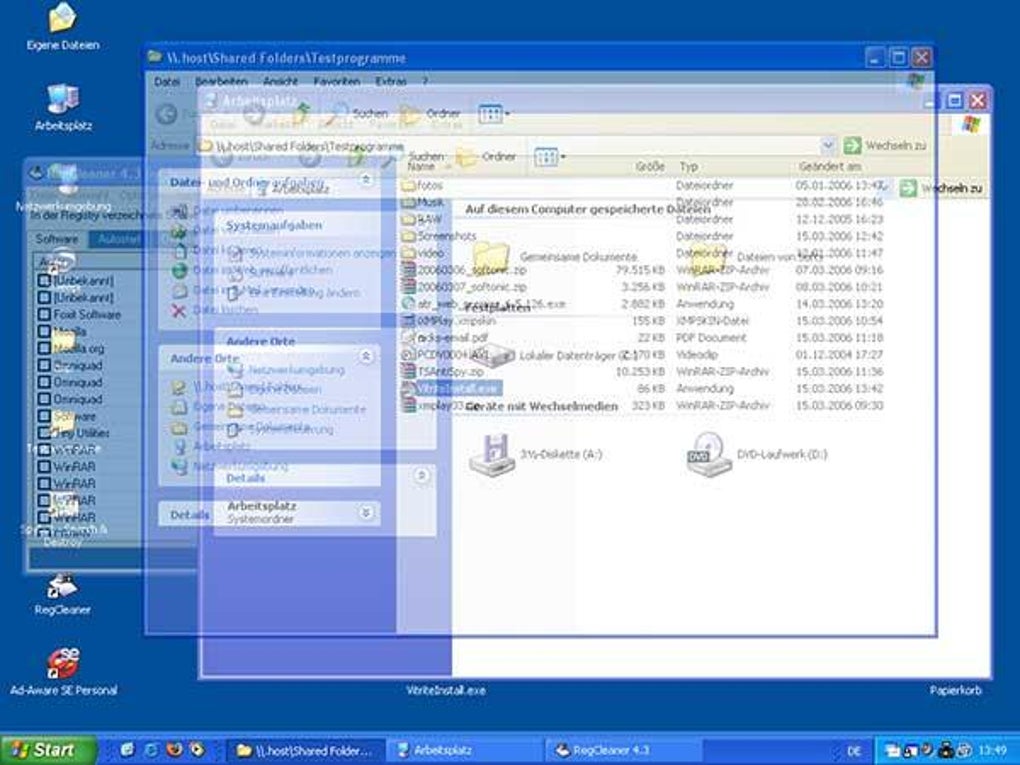Select the RAW folder row

422,219
